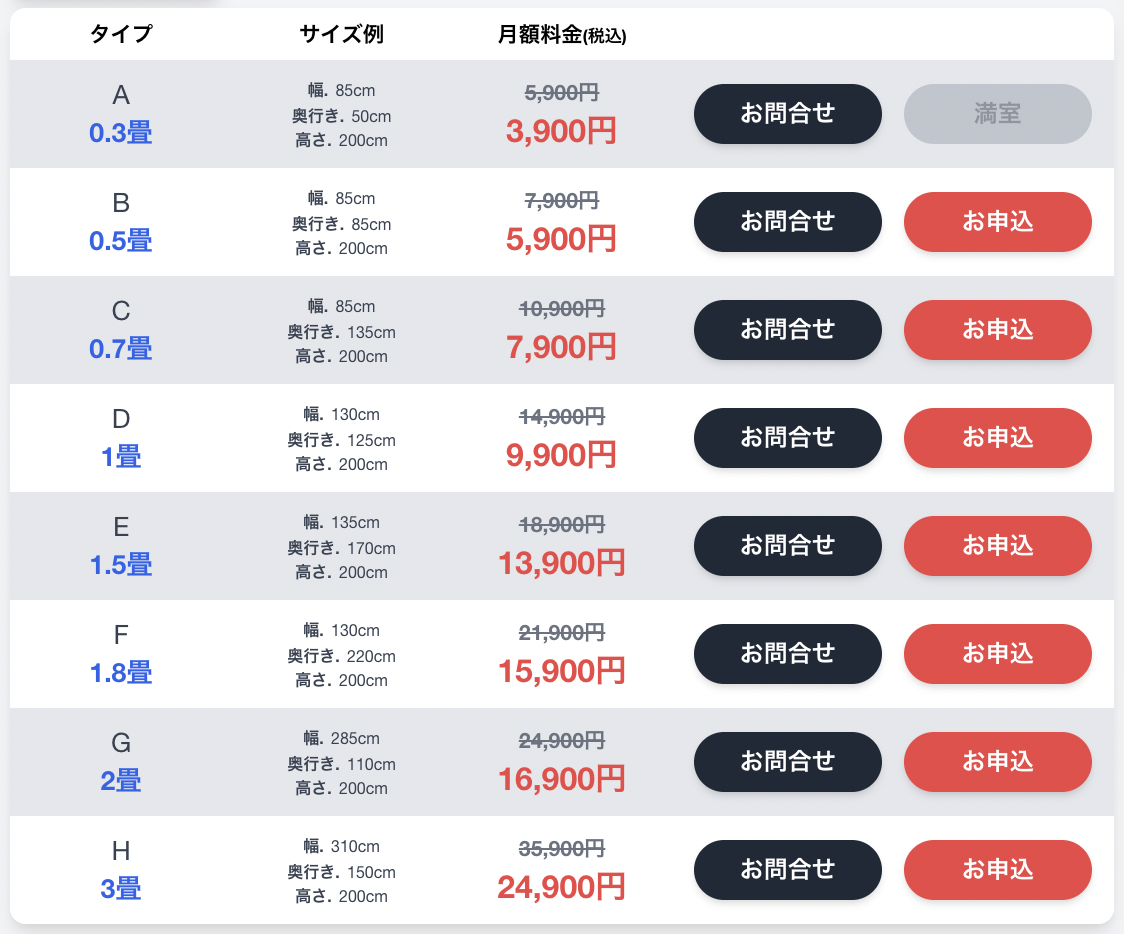Click the サイズ例 column header
The image size is (1124, 934).
pyautogui.click(x=341, y=35)
